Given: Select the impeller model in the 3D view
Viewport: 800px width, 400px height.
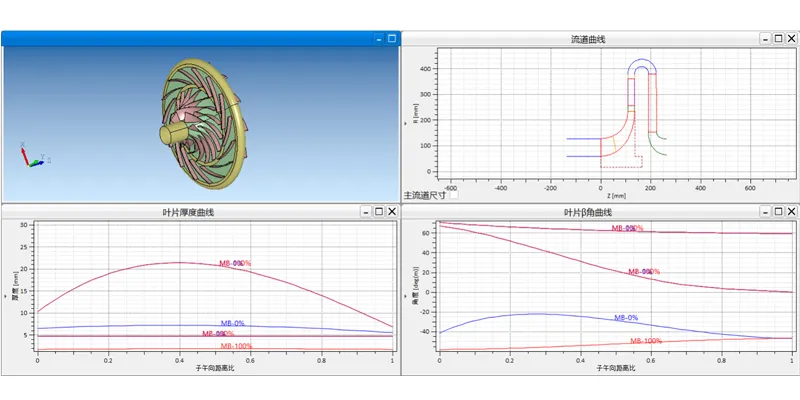Looking at the screenshot, I should click(x=205, y=123).
